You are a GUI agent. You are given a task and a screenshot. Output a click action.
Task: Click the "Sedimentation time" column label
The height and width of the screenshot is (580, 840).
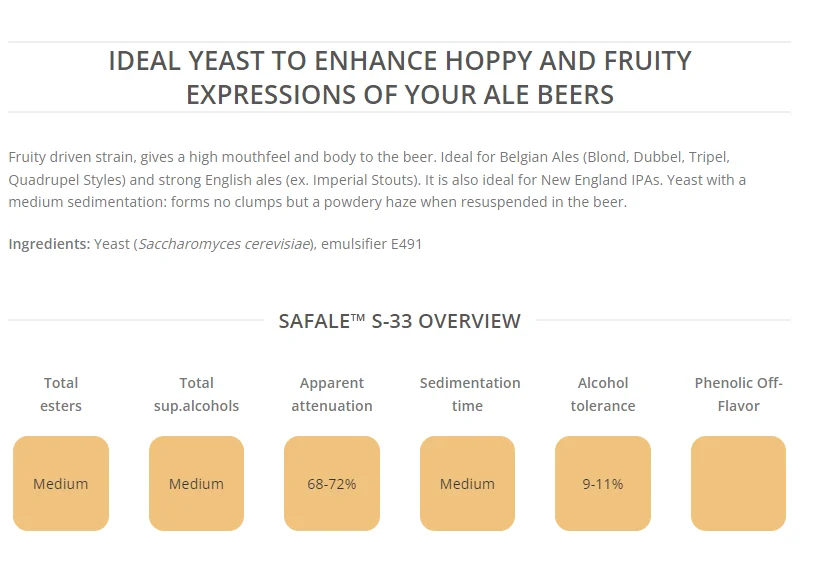click(468, 394)
